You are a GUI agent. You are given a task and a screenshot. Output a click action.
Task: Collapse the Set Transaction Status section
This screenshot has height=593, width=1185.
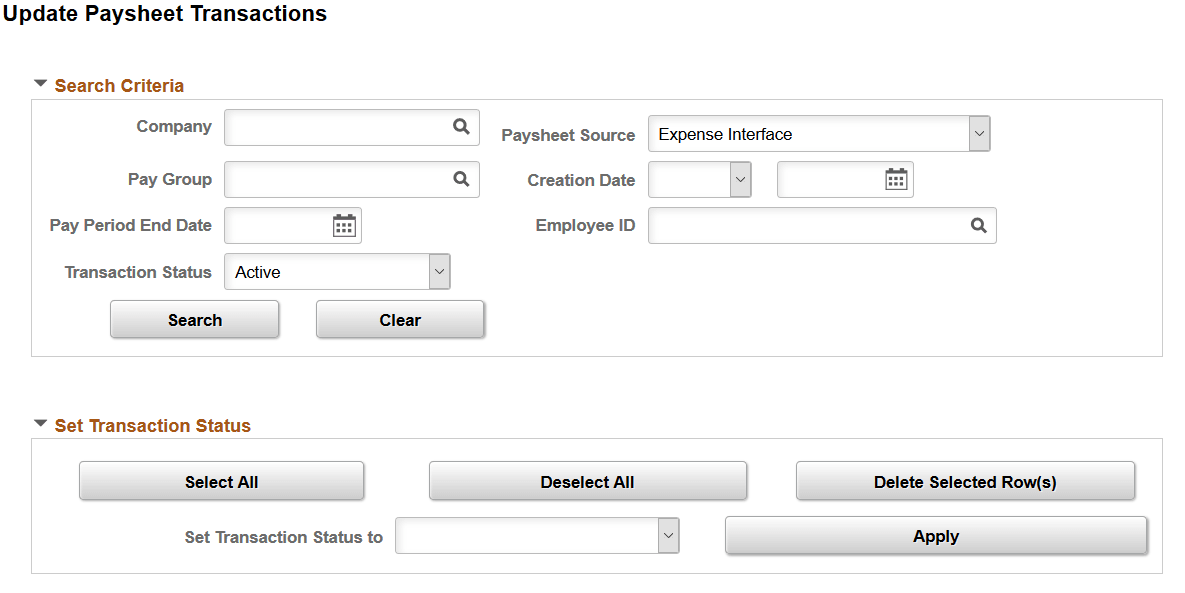(39, 425)
